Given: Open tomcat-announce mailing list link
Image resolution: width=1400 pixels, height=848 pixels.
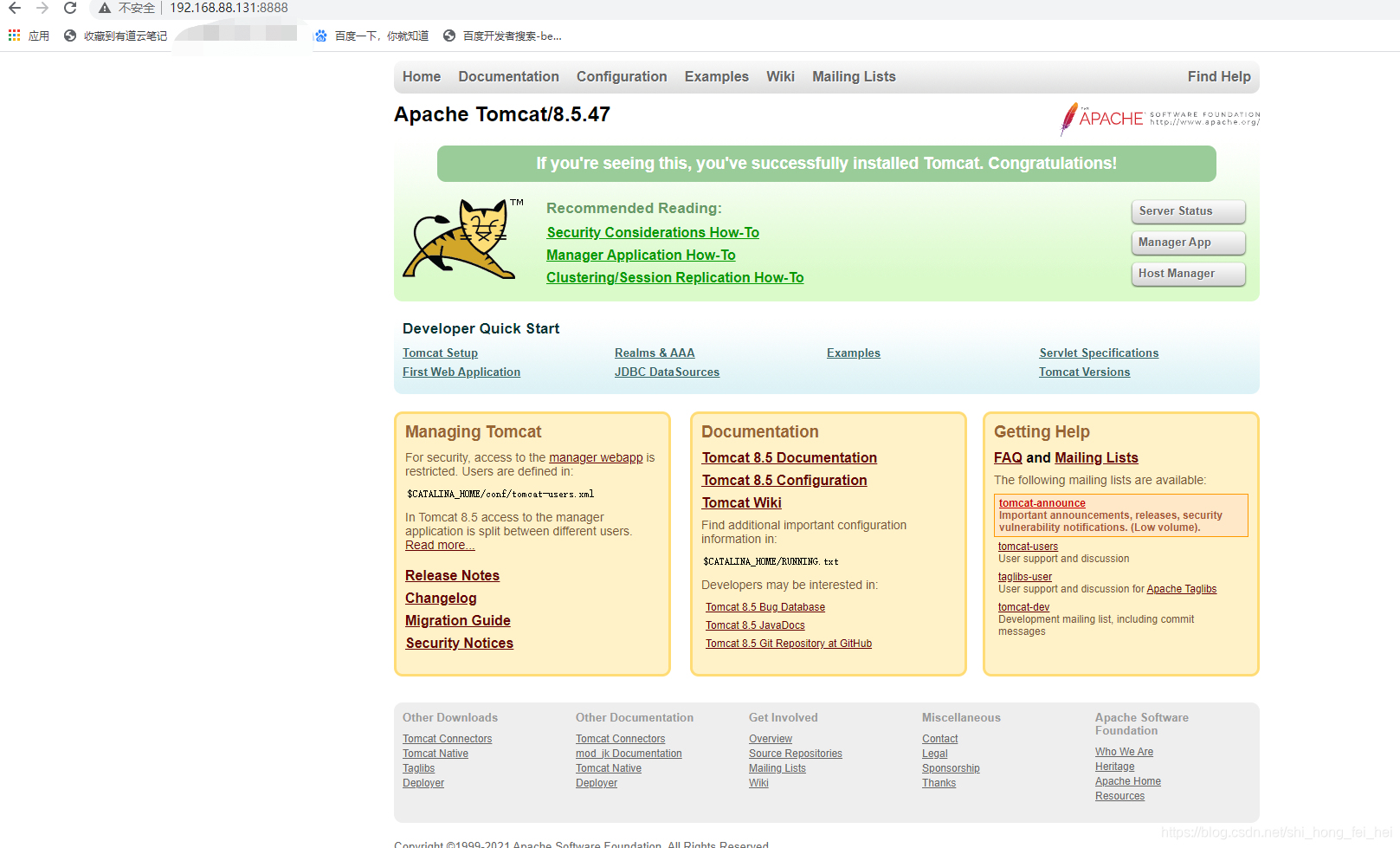Looking at the screenshot, I should pyautogui.click(x=1042, y=503).
